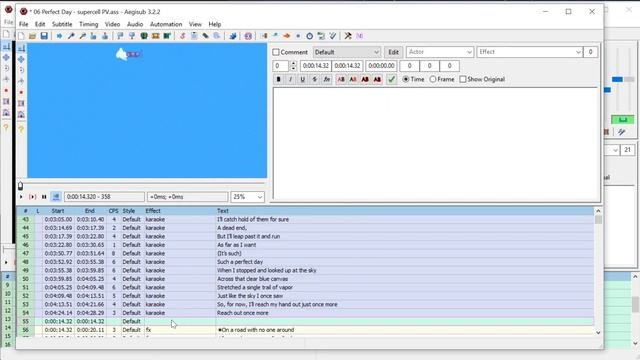Open the Actor dropdown

[440, 52]
